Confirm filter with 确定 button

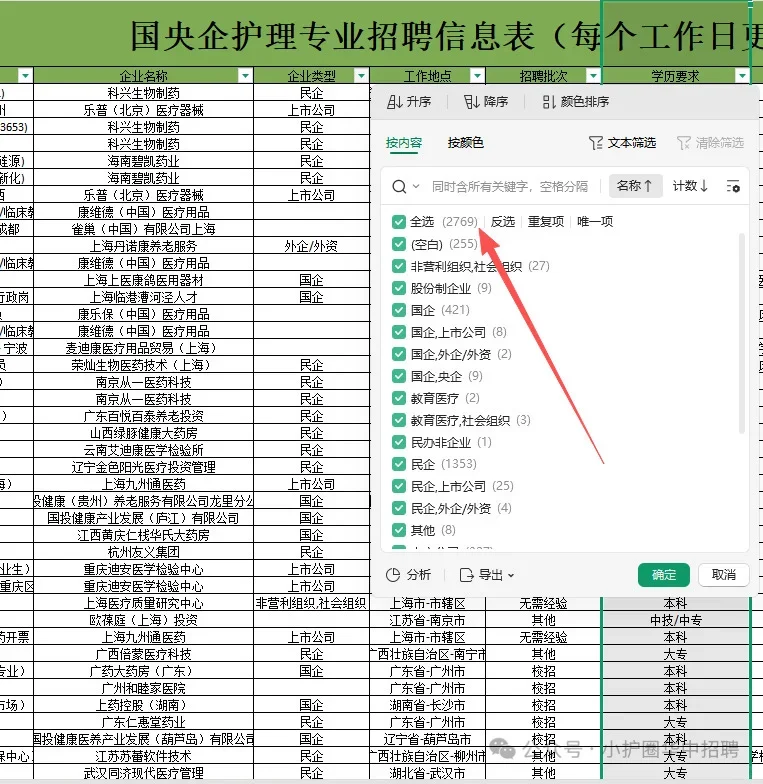[664, 575]
